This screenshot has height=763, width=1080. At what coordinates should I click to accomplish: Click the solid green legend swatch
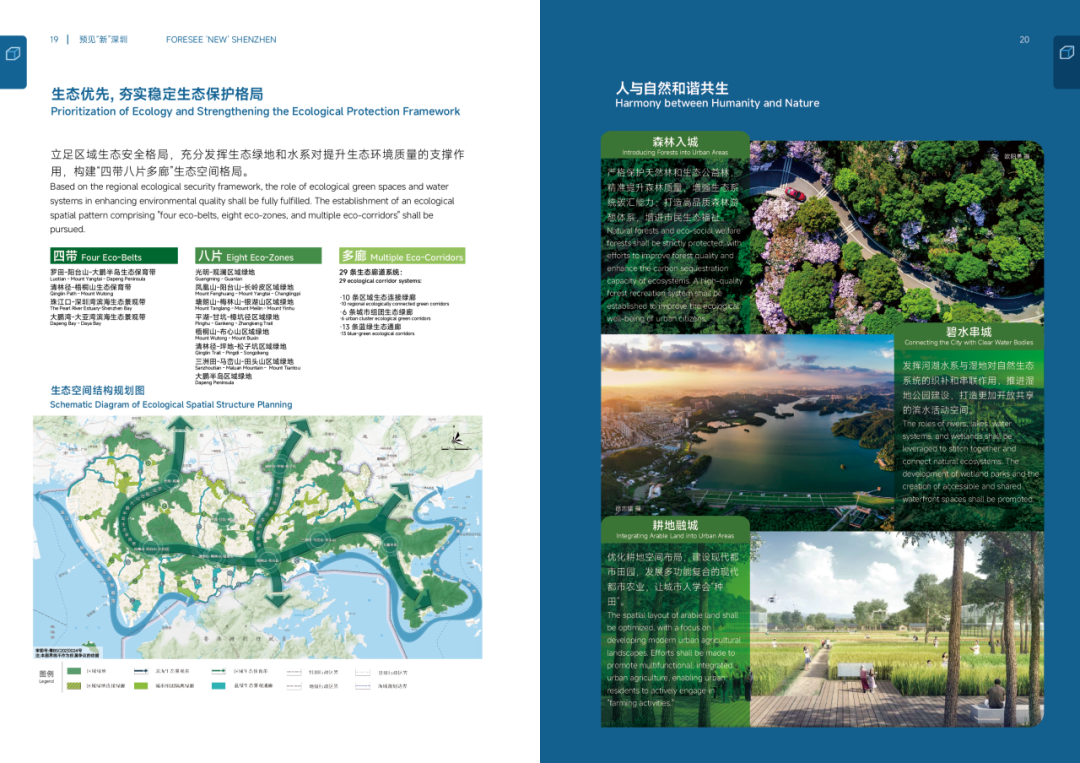pos(74,672)
